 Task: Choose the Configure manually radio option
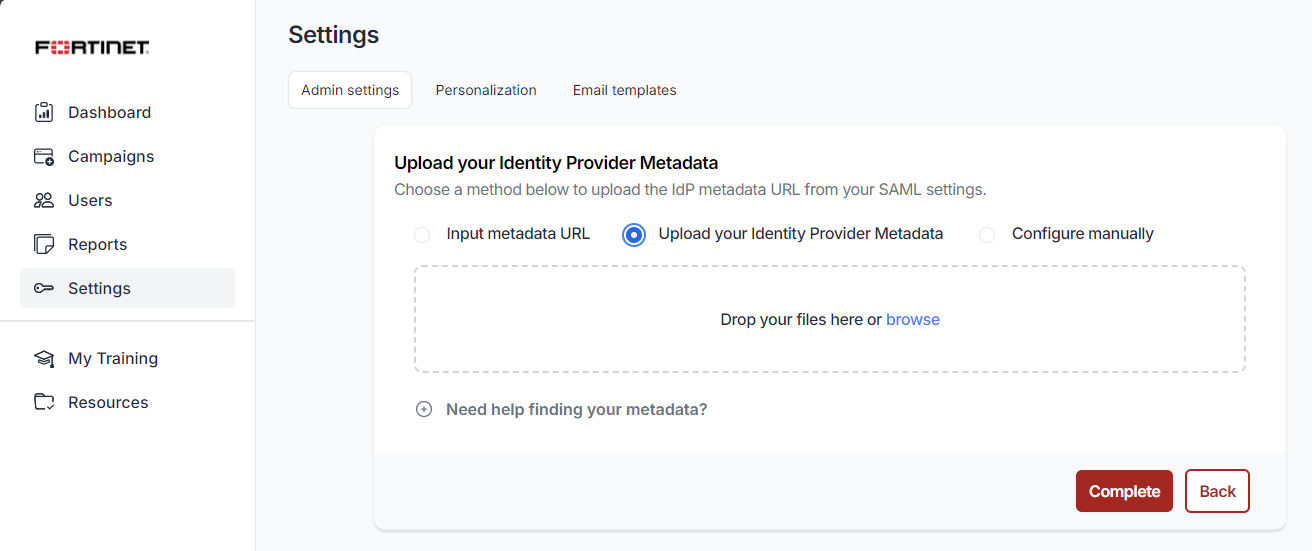point(987,234)
